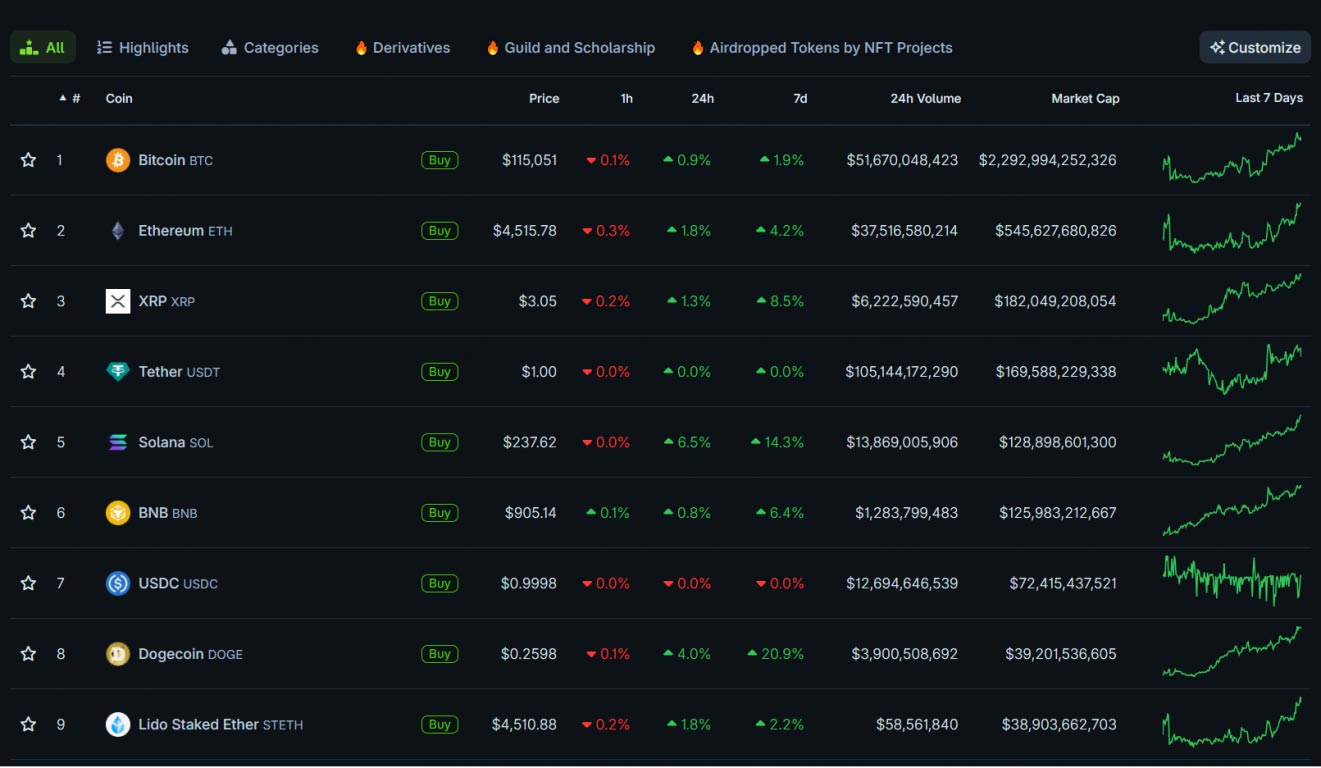Click the Buy button for Solana
Screen dimensions: 1321x768
click(x=440, y=442)
